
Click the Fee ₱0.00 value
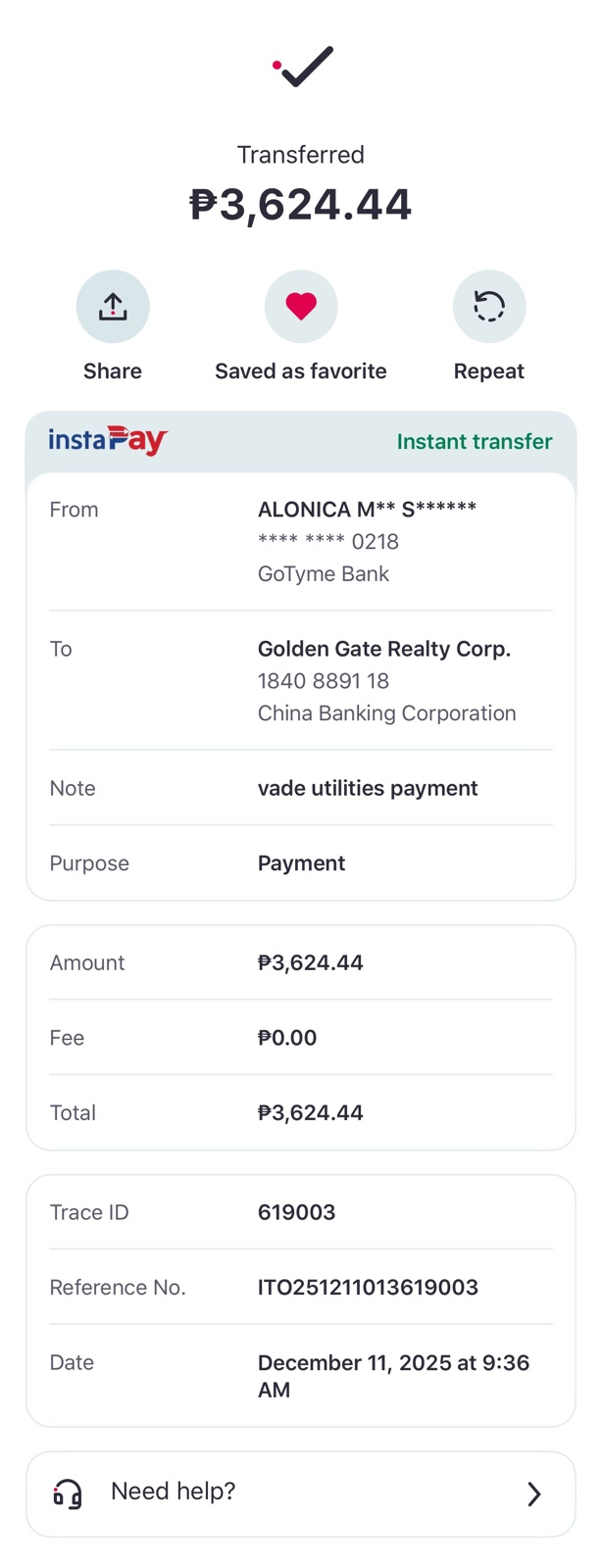[287, 1038]
